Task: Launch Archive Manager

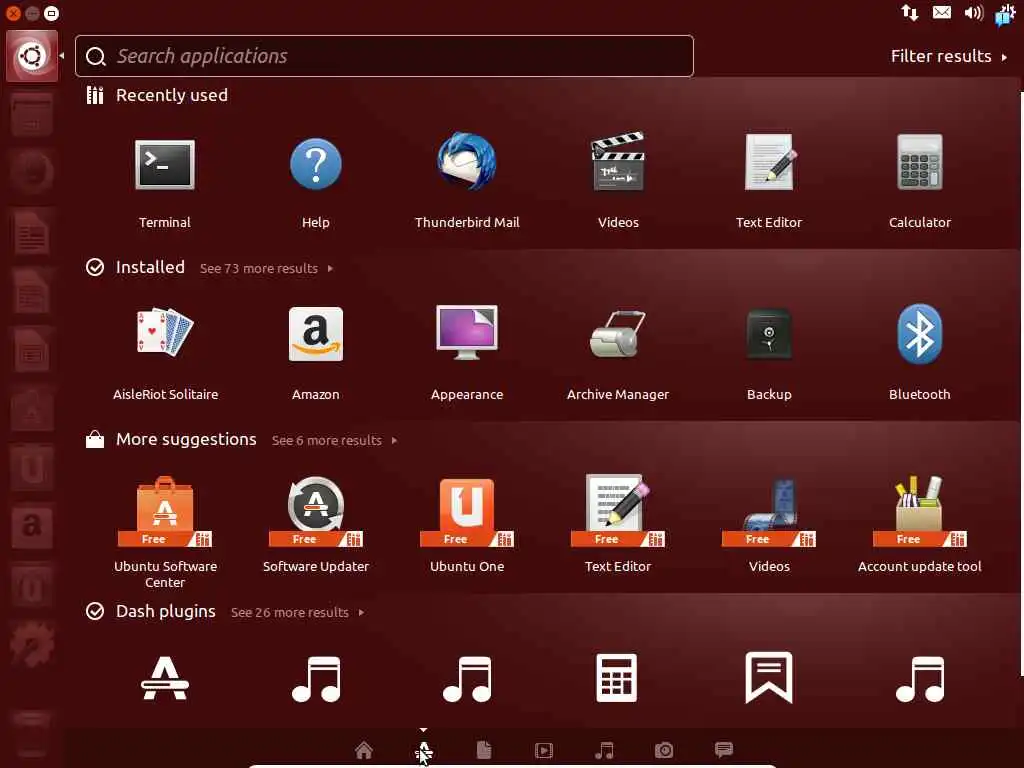Action: (618, 334)
